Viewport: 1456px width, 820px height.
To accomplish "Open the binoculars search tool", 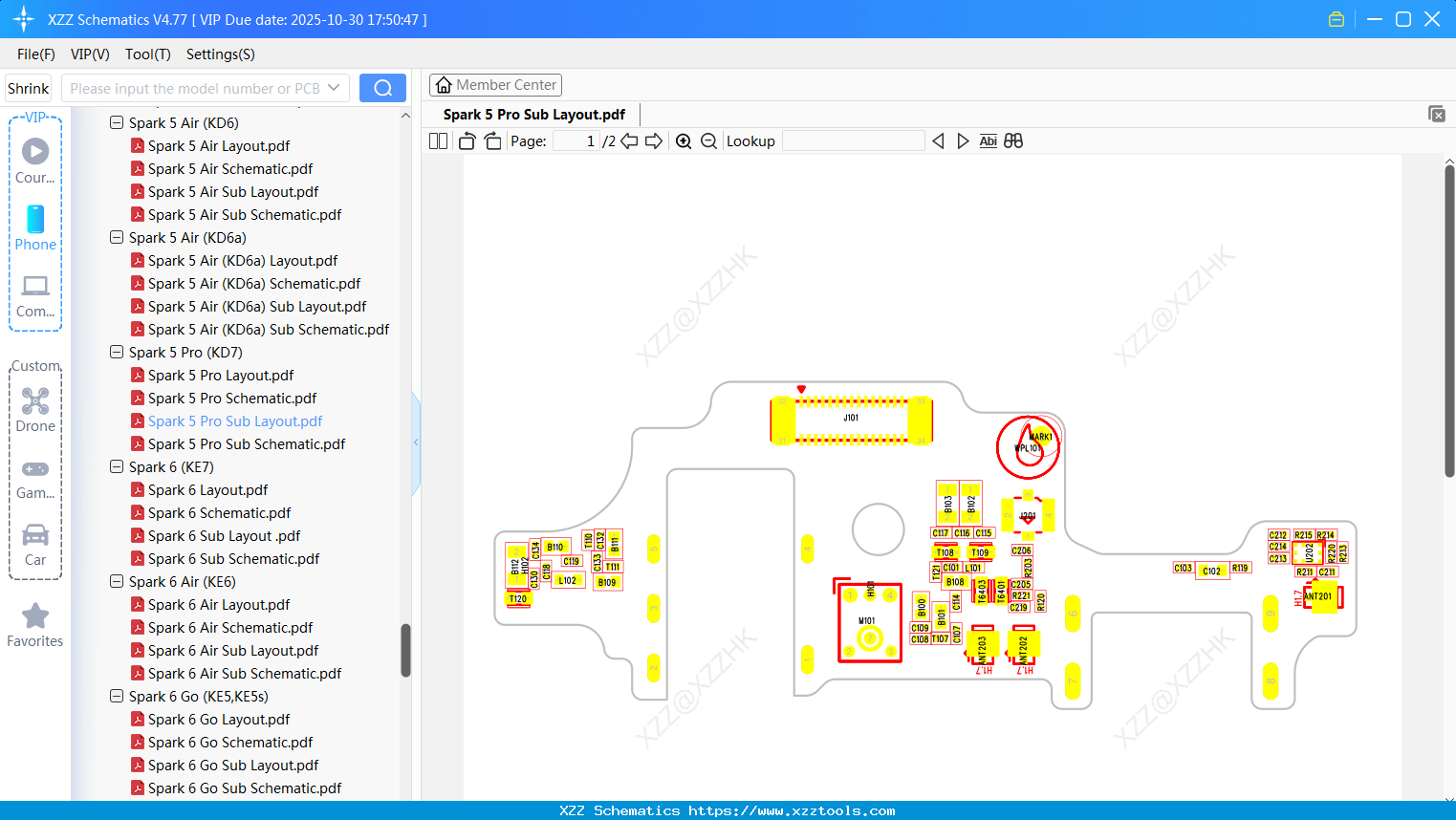I will pos(1013,140).
